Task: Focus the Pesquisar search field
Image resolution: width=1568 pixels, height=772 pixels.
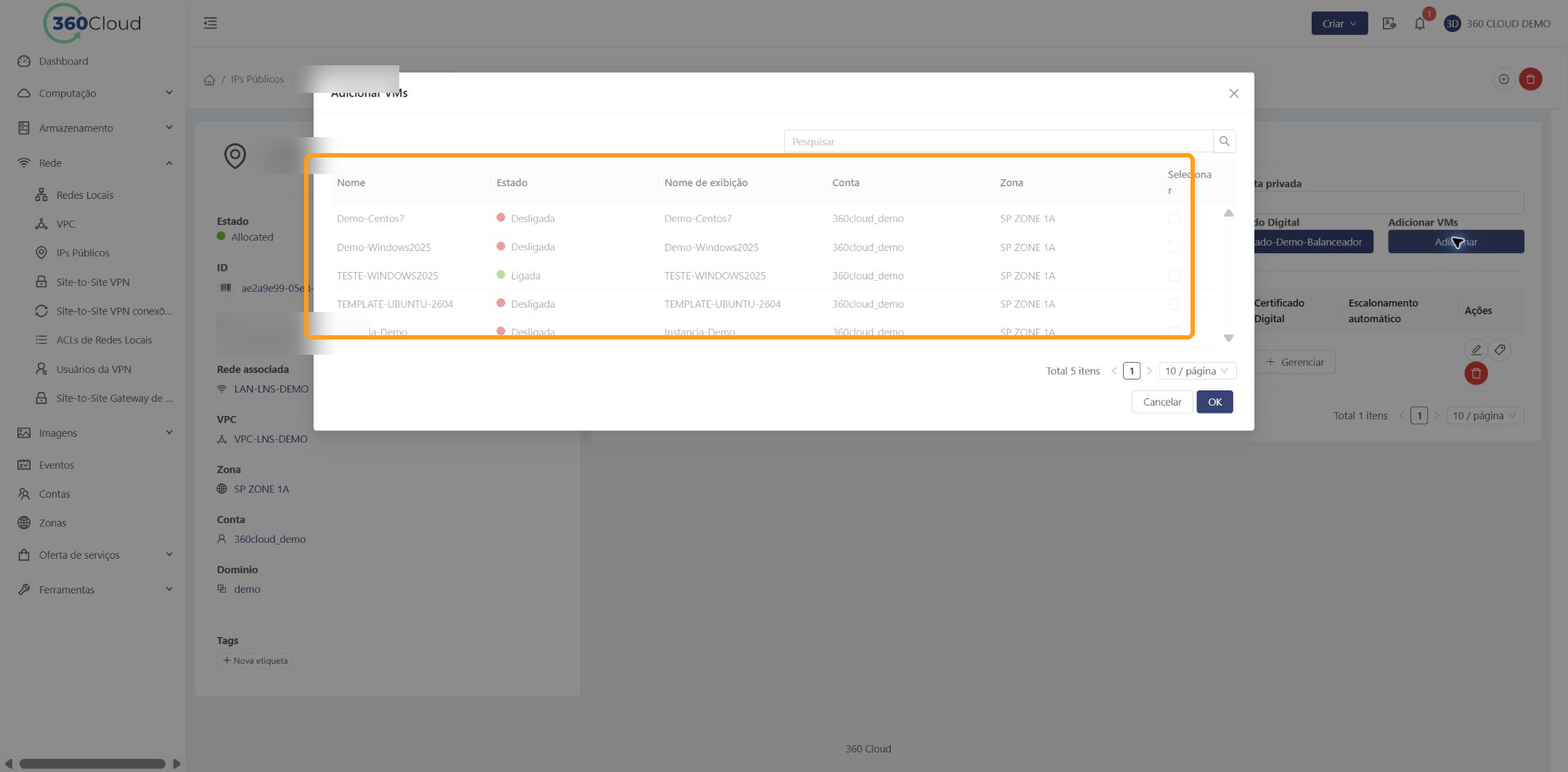Action: pyautogui.click(x=998, y=141)
